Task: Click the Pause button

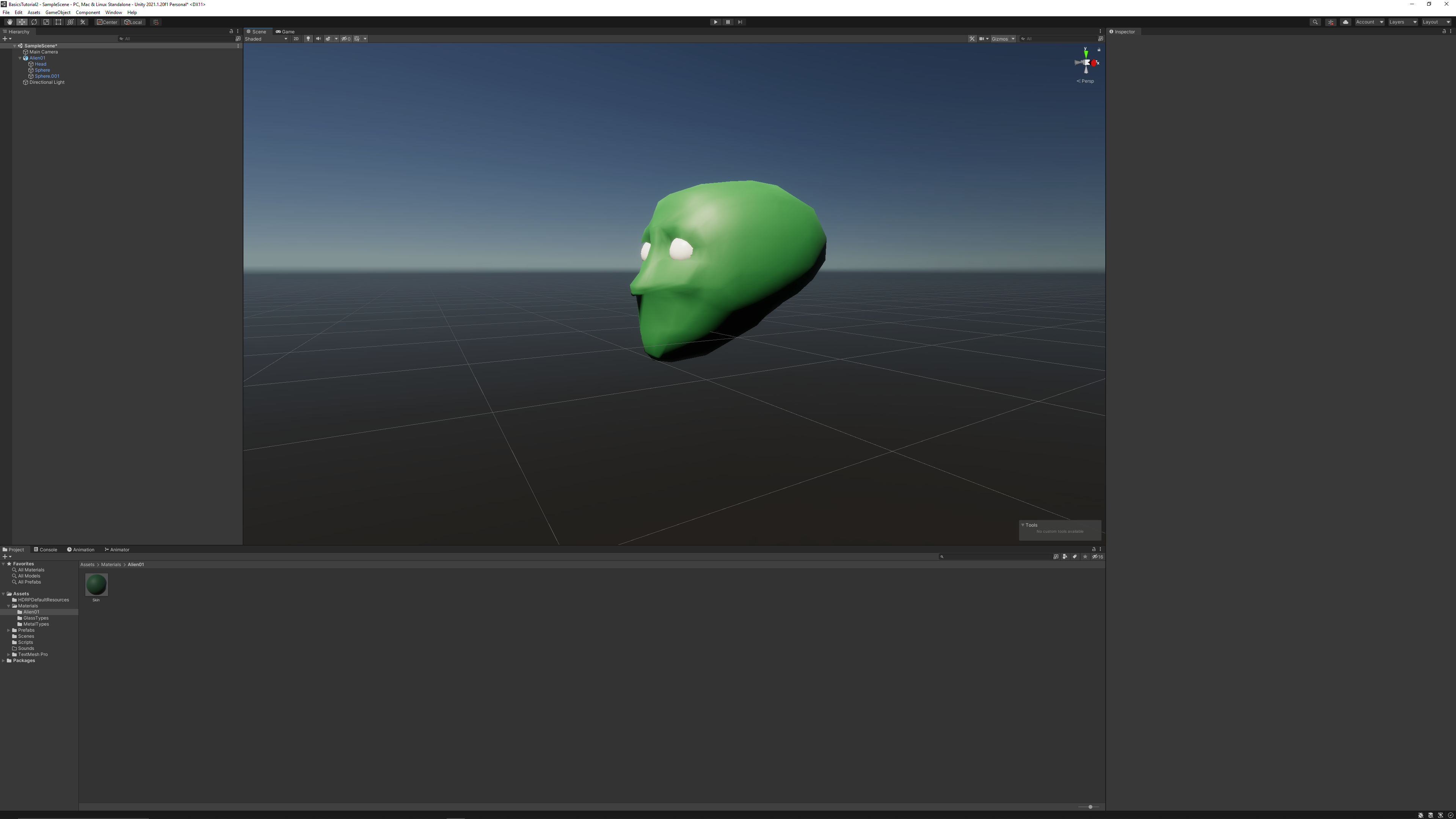Action: (x=728, y=22)
